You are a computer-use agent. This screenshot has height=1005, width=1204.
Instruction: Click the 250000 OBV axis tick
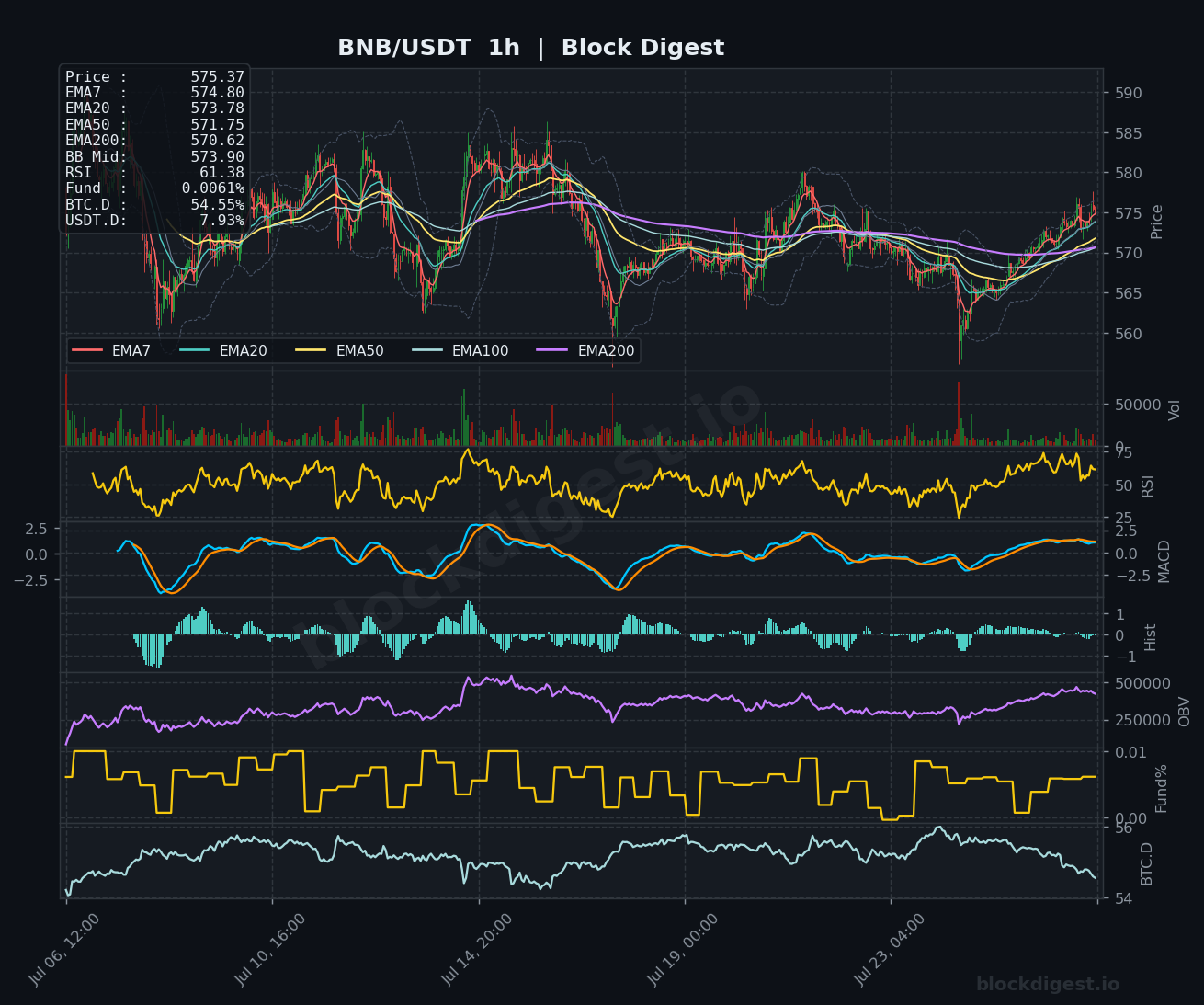pyautogui.click(x=1142, y=720)
